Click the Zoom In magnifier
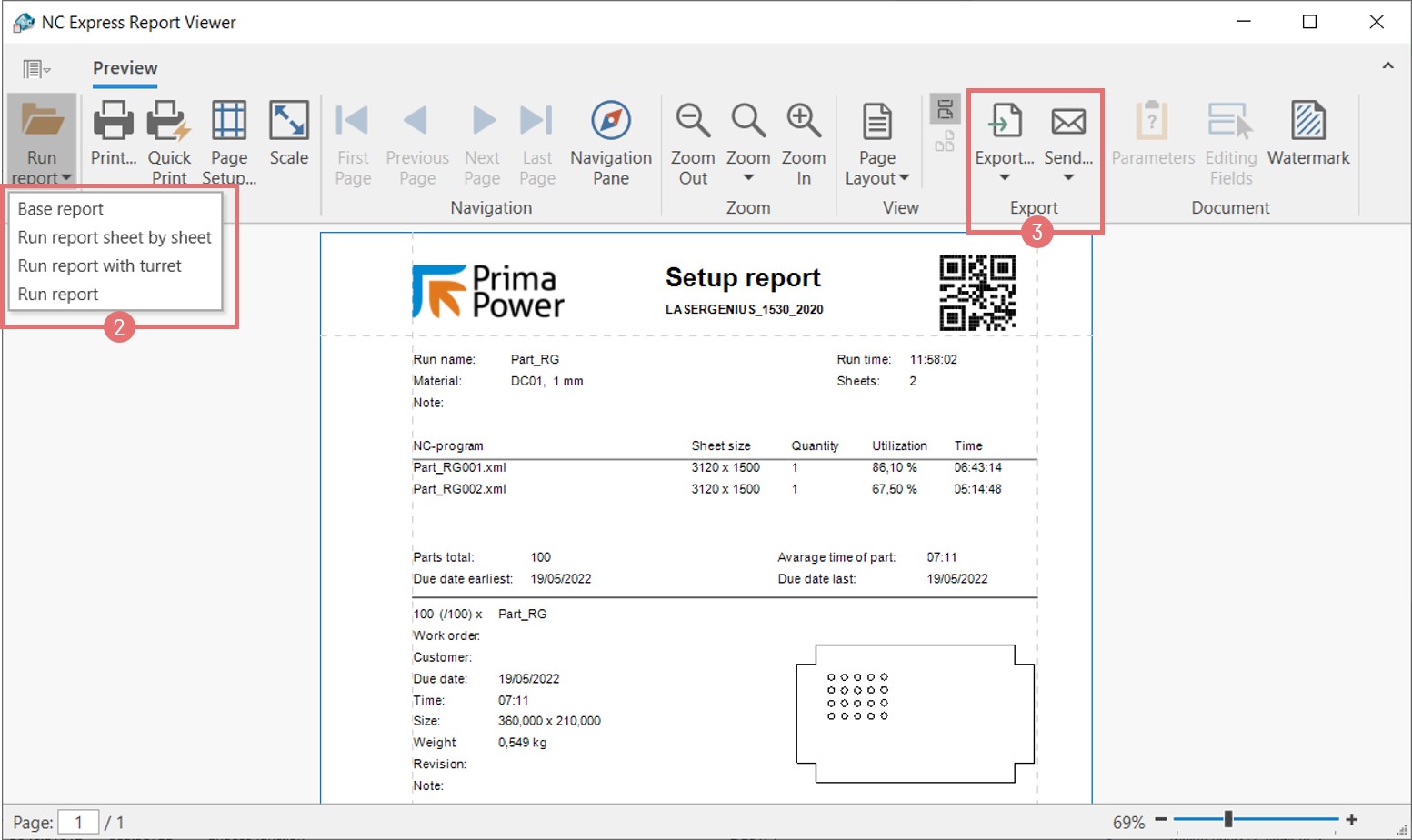This screenshot has height=840, width=1412. [804, 122]
